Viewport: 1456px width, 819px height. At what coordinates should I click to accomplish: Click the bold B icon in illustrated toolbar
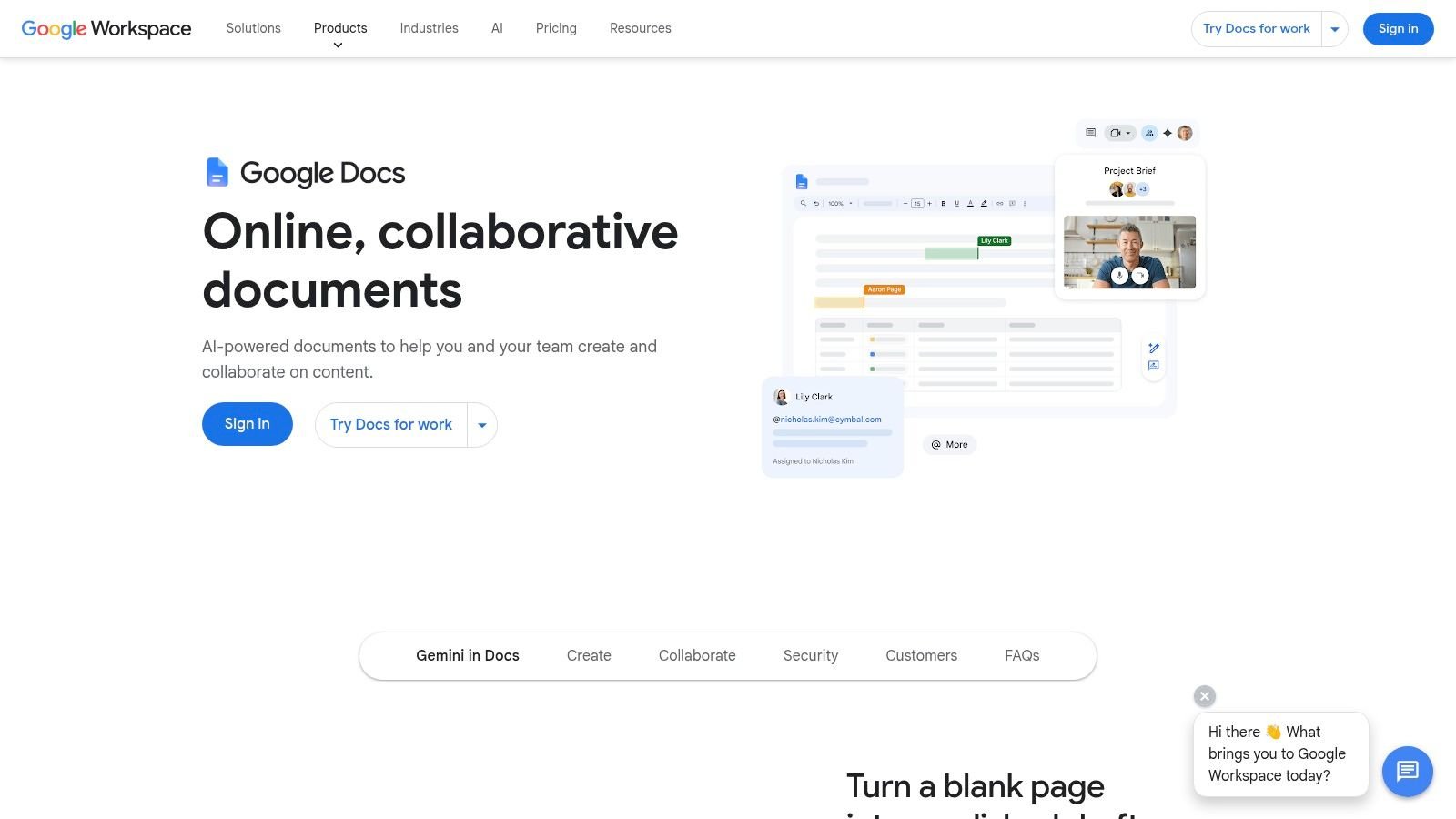[944, 203]
